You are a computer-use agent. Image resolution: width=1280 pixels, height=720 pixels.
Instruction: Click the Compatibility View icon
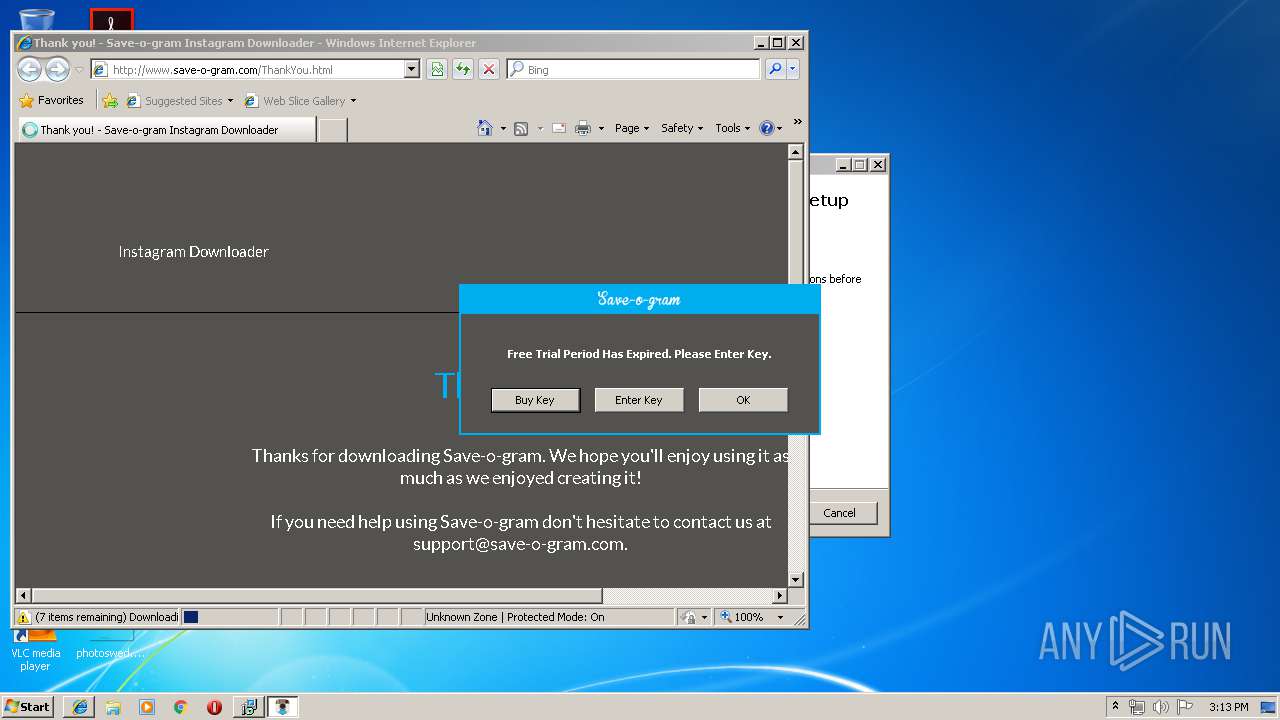[437, 69]
